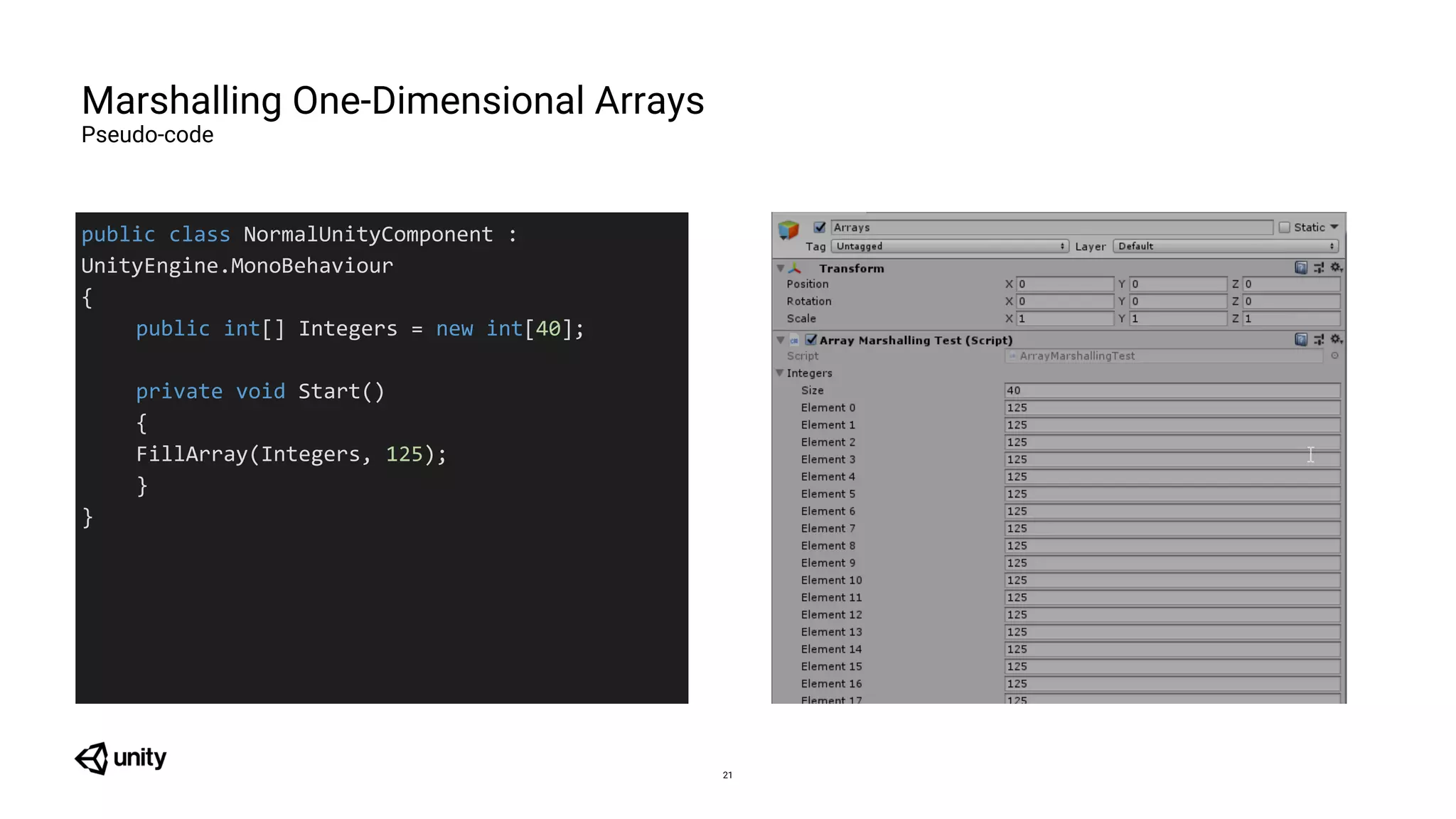Click the Element 15 value field
1456x819 pixels.
pos(1172,666)
